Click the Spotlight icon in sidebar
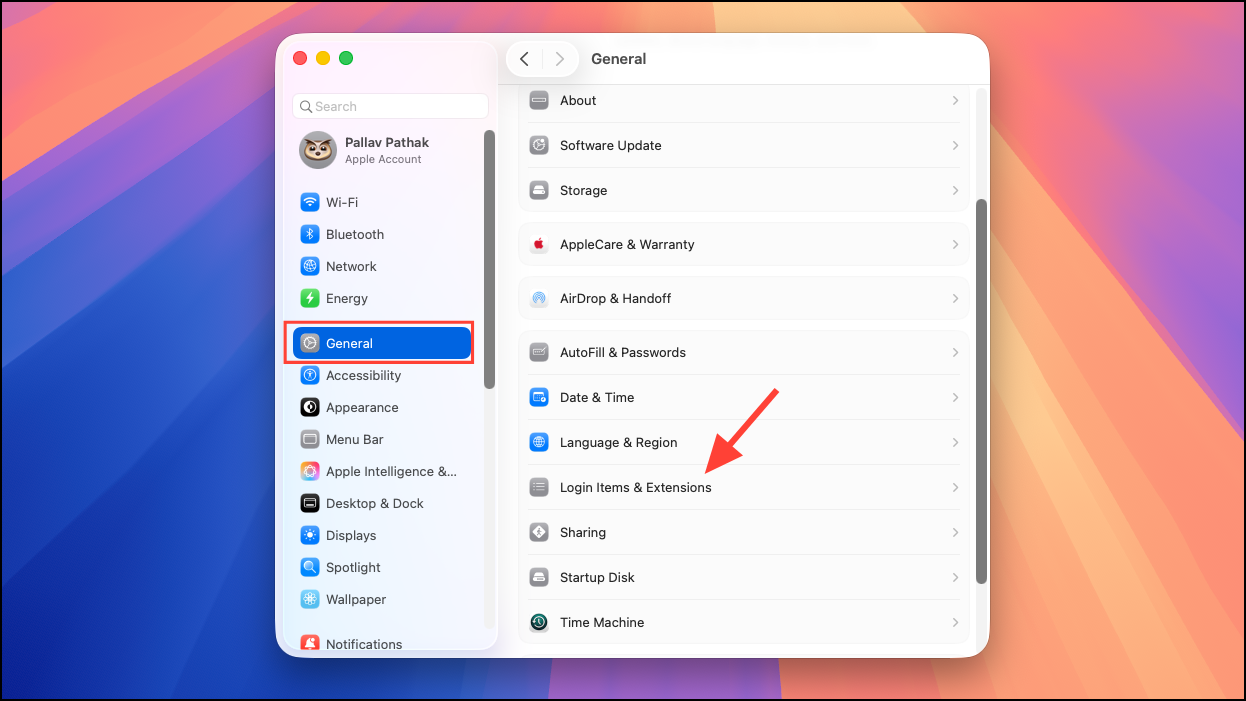1246x701 pixels. point(310,567)
